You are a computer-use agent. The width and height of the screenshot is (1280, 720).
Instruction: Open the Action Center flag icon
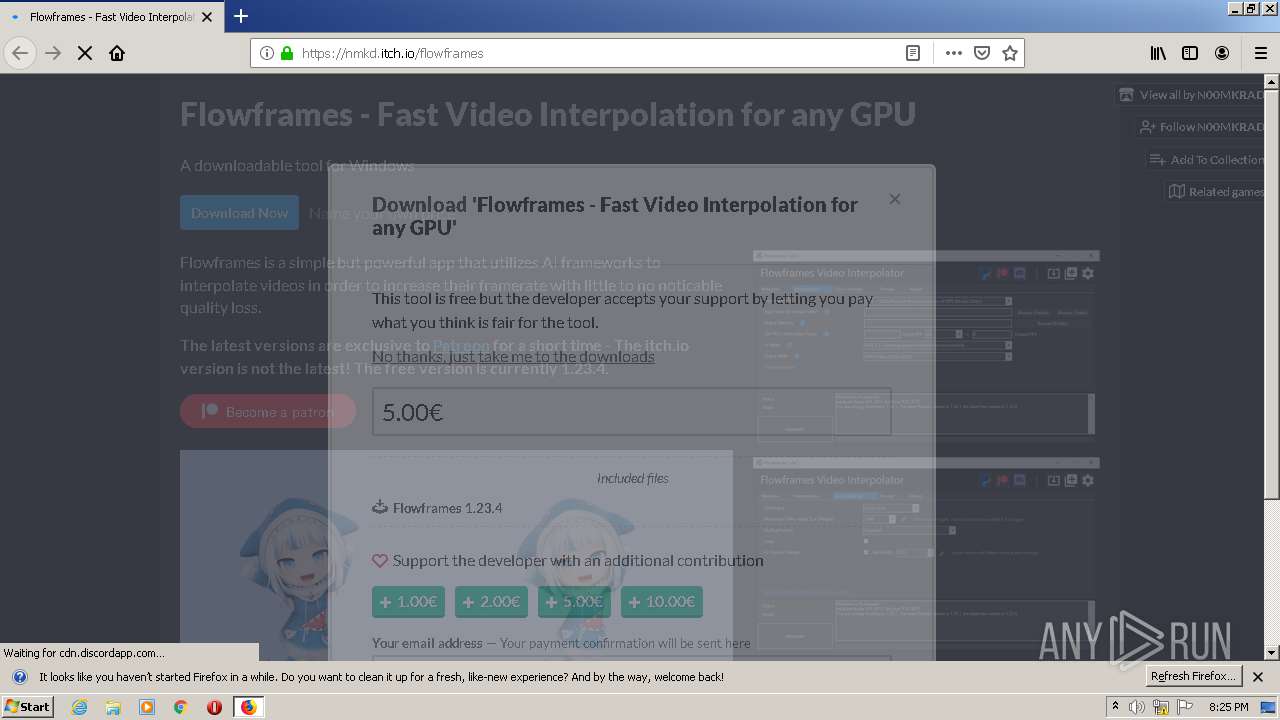[x=1185, y=707]
